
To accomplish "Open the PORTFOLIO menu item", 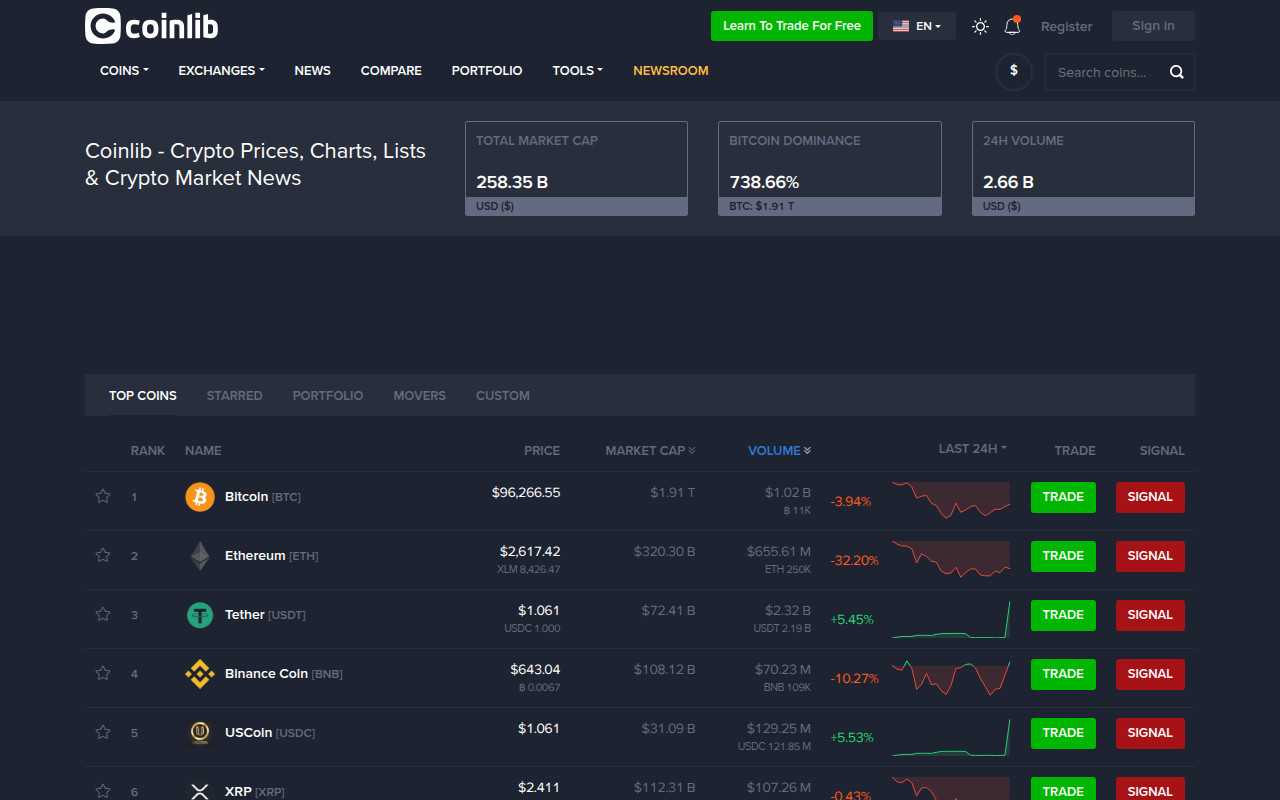I will [x=487, y=71].
